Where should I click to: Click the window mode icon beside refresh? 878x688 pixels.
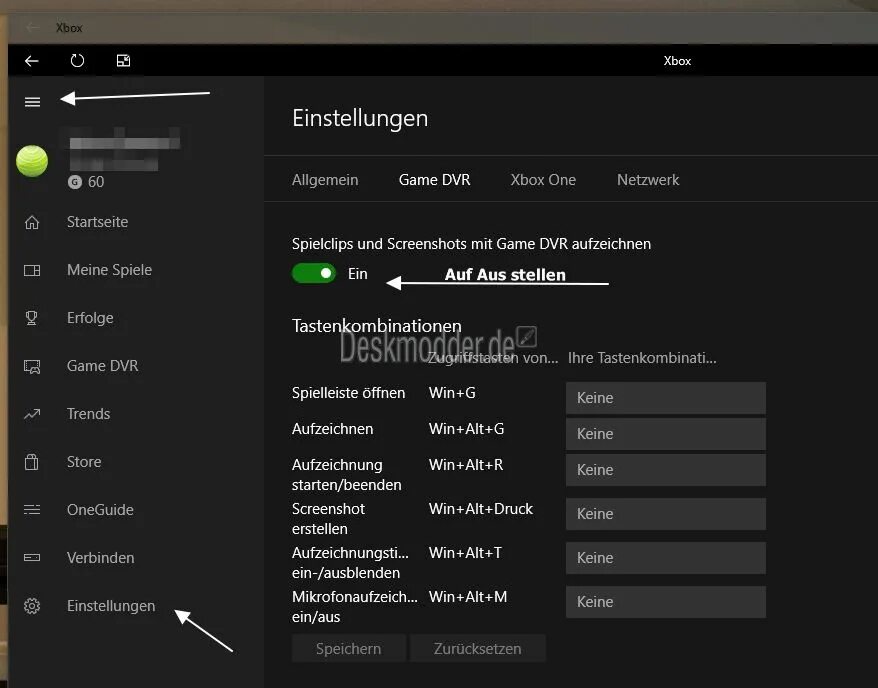tap(123, 60)
